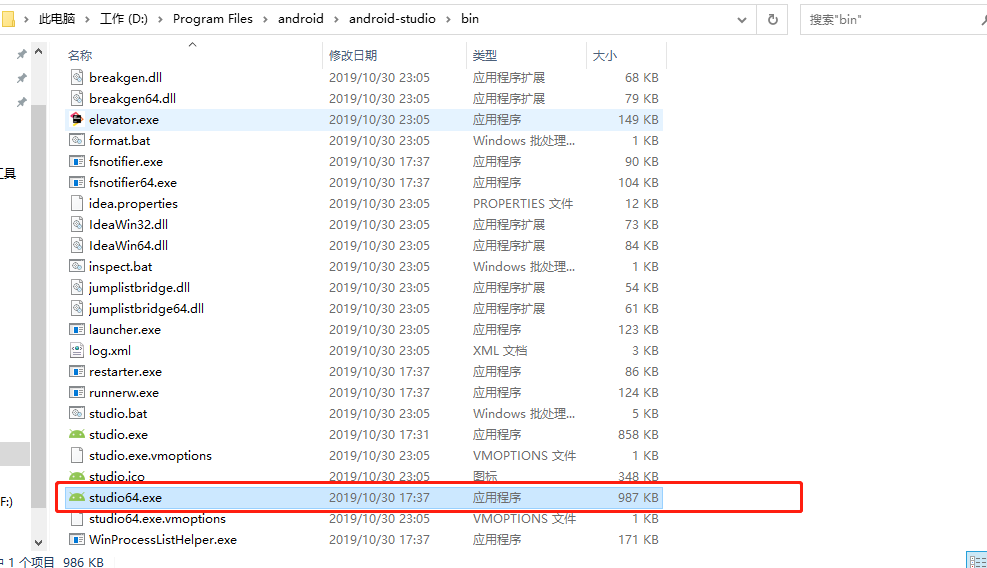The width and height of the screenshot is (987, 568).
Task: Navigate to Program Files breadcrumb
Action: pyautogui.click(x=213, y=19)
